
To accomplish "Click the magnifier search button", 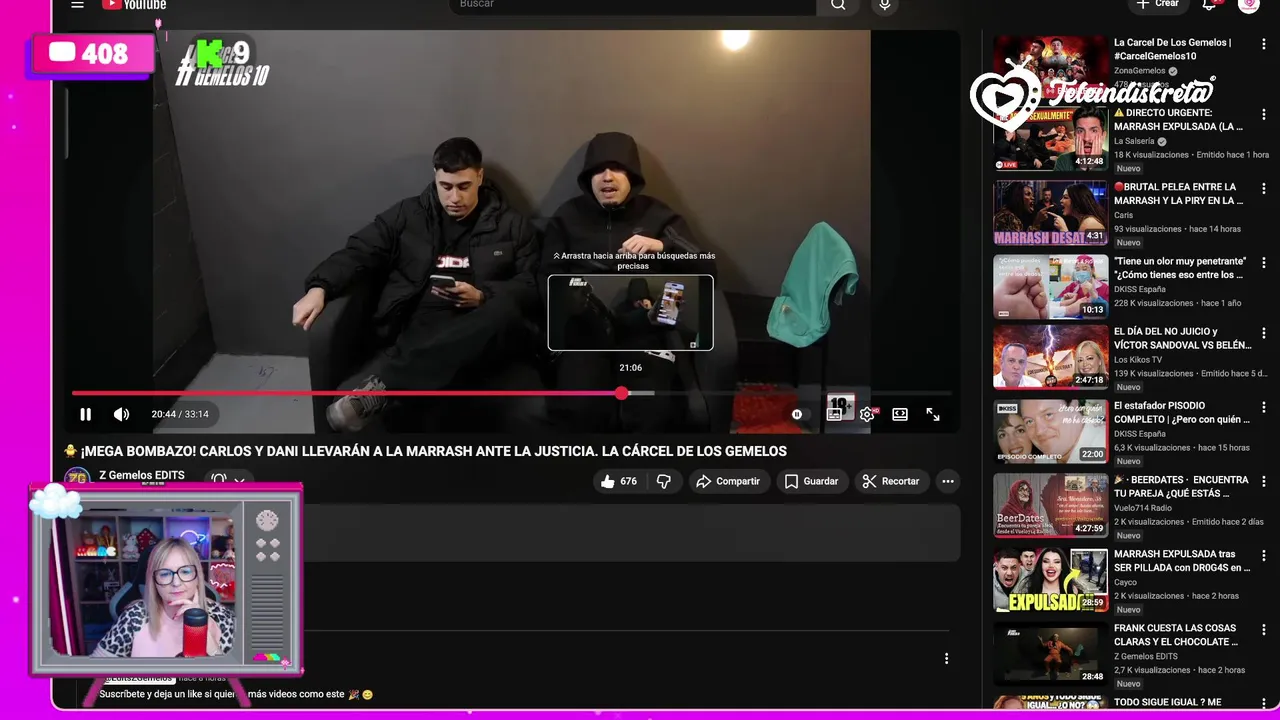I will pos(838,5).
